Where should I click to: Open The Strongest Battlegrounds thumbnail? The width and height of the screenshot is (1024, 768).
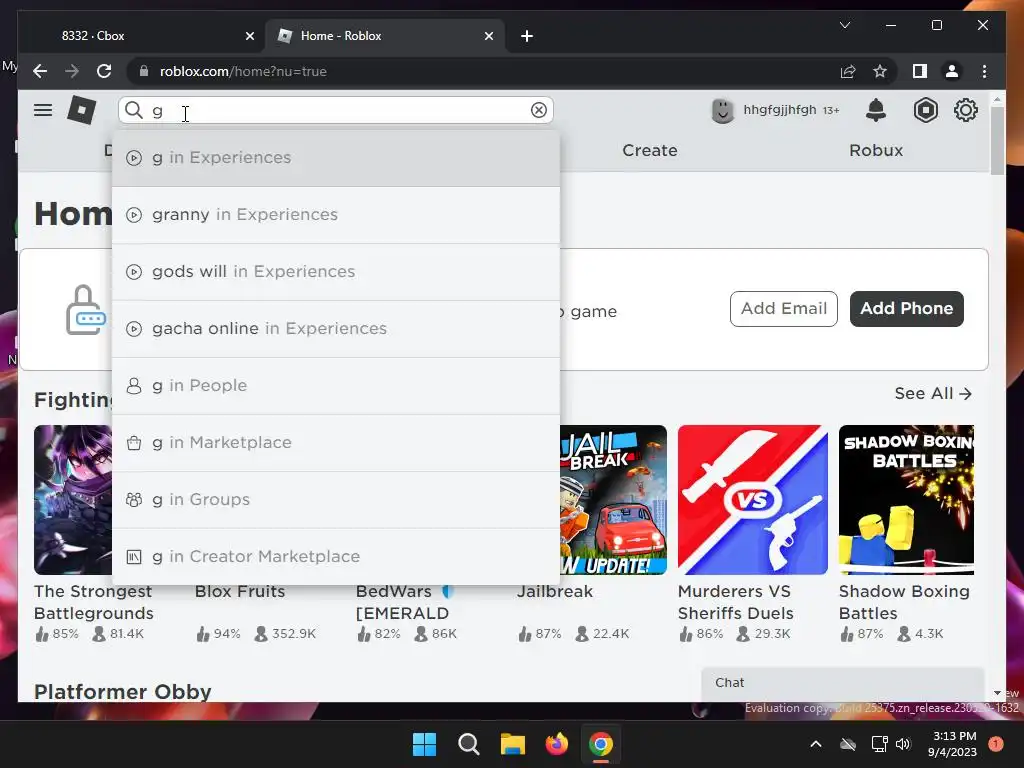(73, 500)
